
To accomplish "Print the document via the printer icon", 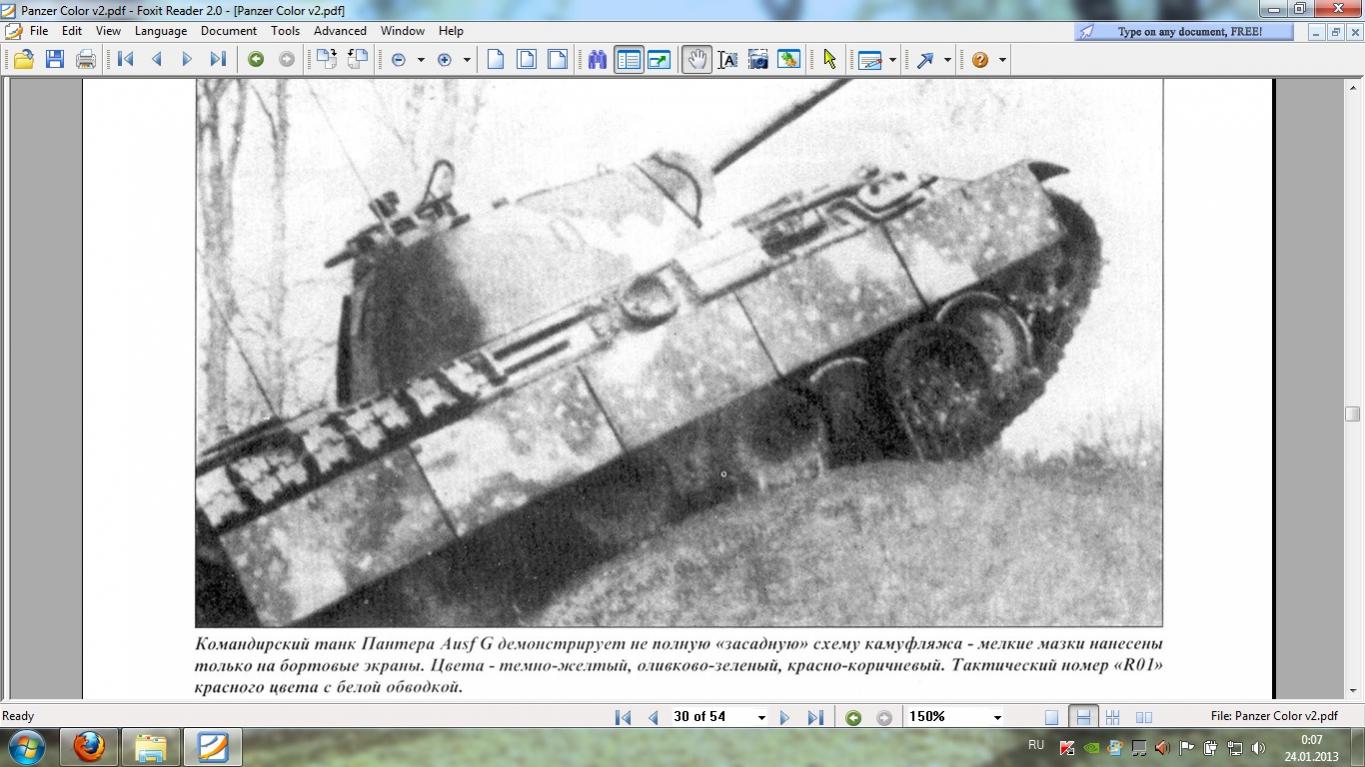I will [x=86, y=60].
